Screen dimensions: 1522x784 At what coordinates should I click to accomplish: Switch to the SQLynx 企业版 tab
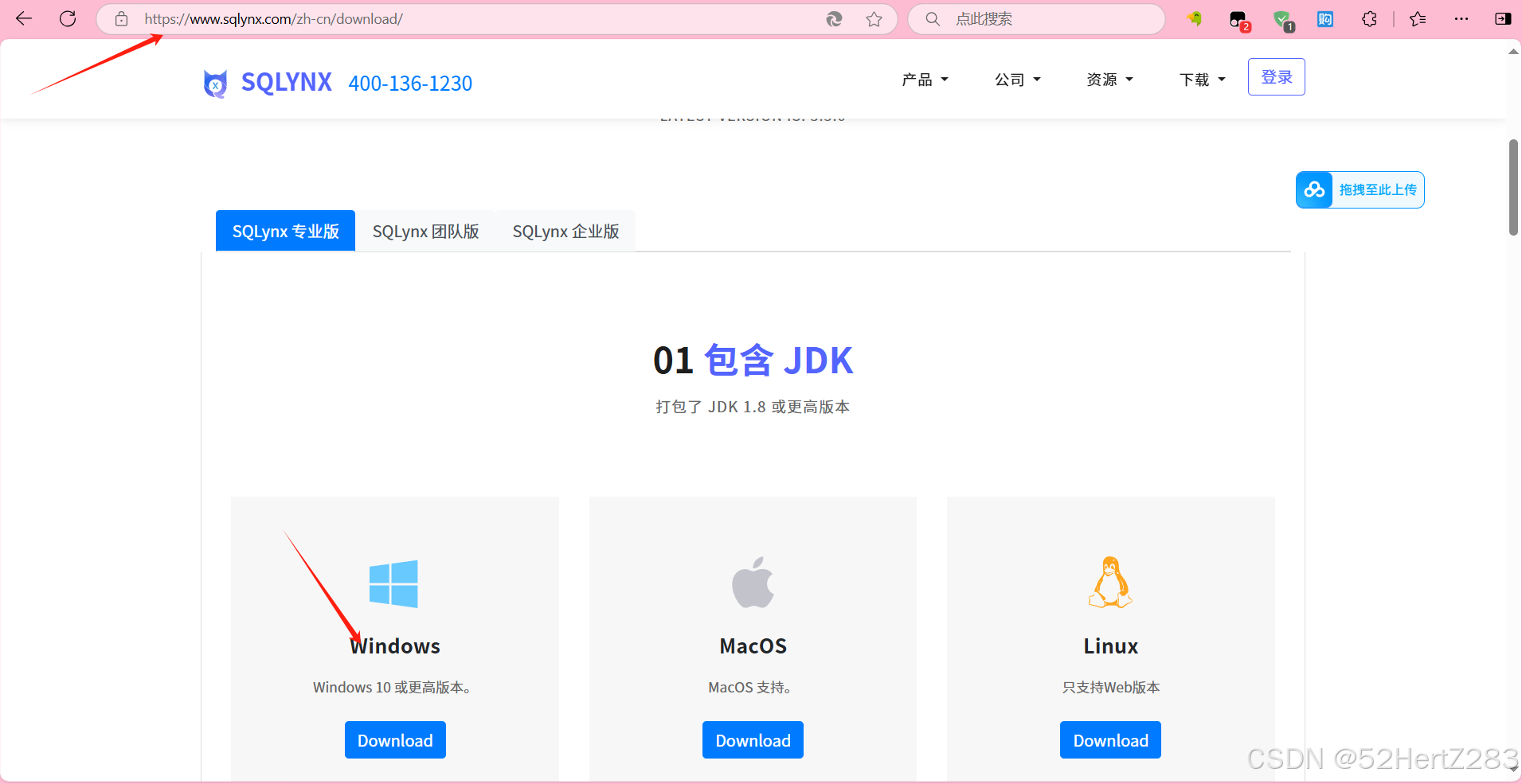pos(565,231)
